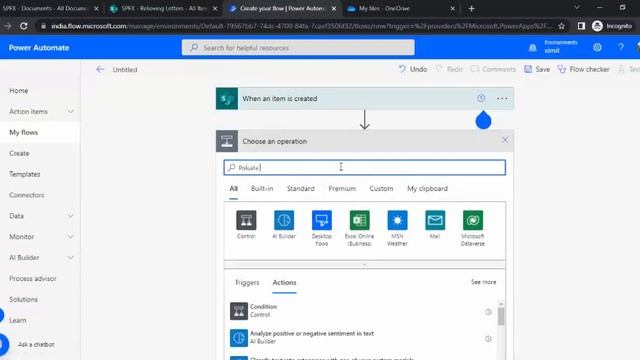Open the Power Automate settings gear
Viewport: 640px width, 360px height.
click(597, 47)
